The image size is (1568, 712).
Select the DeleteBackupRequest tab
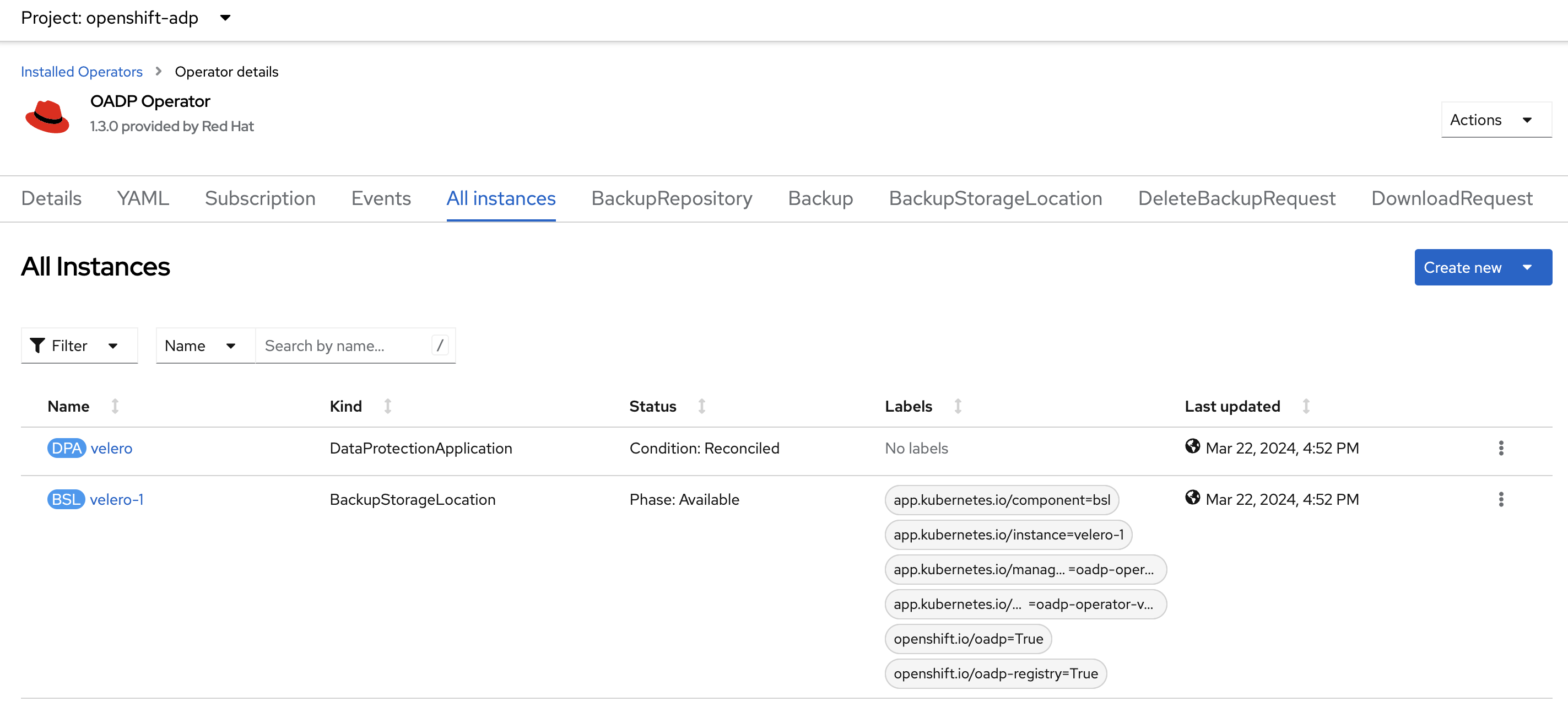coord(1236,198)
